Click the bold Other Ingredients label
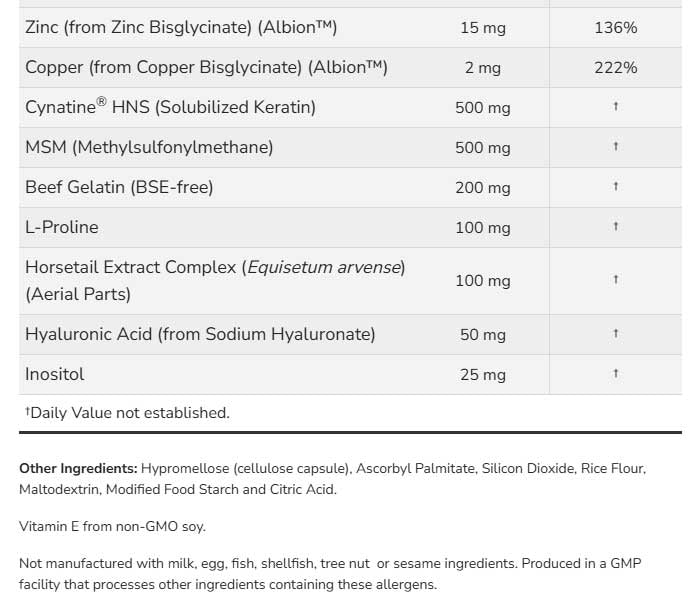The image size is (697, 604). coord(78,468)
